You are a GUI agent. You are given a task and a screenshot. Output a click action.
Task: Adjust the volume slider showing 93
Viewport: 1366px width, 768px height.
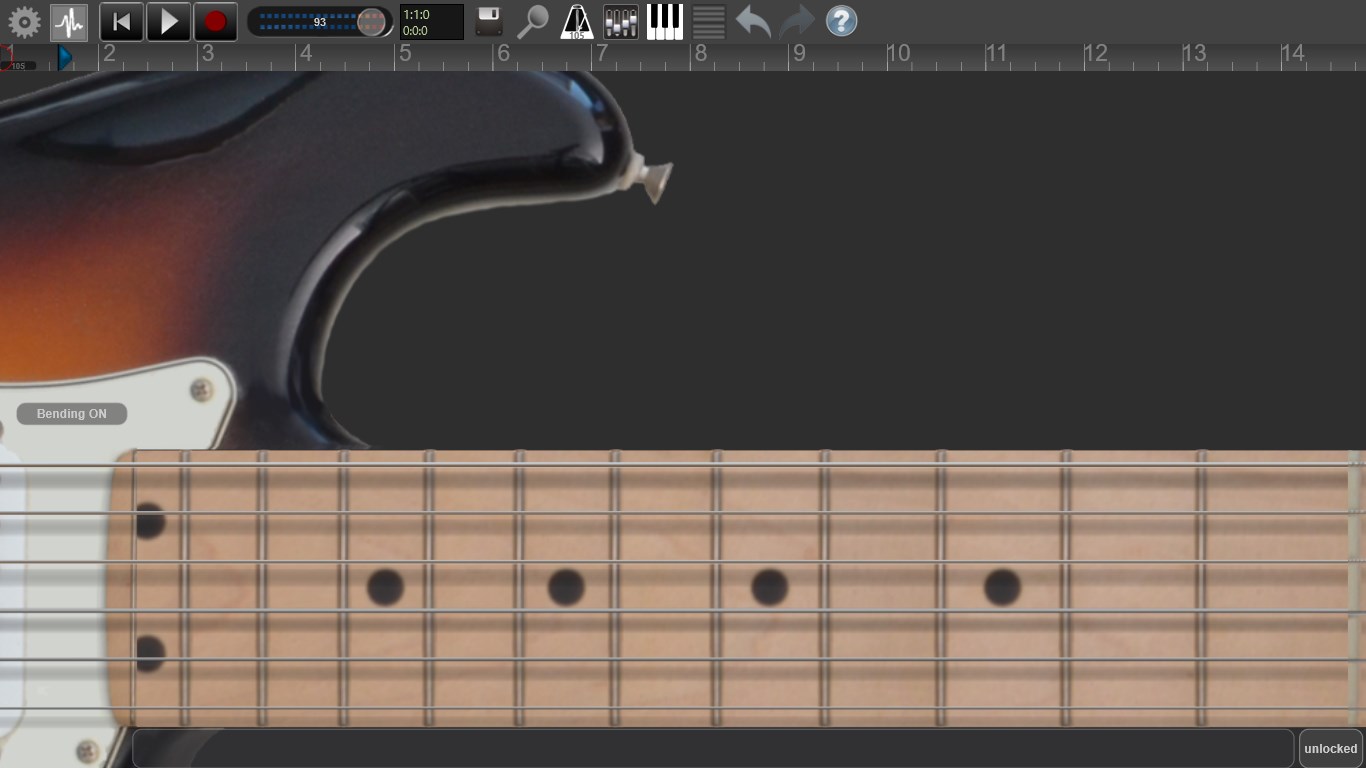pos(318,21)
